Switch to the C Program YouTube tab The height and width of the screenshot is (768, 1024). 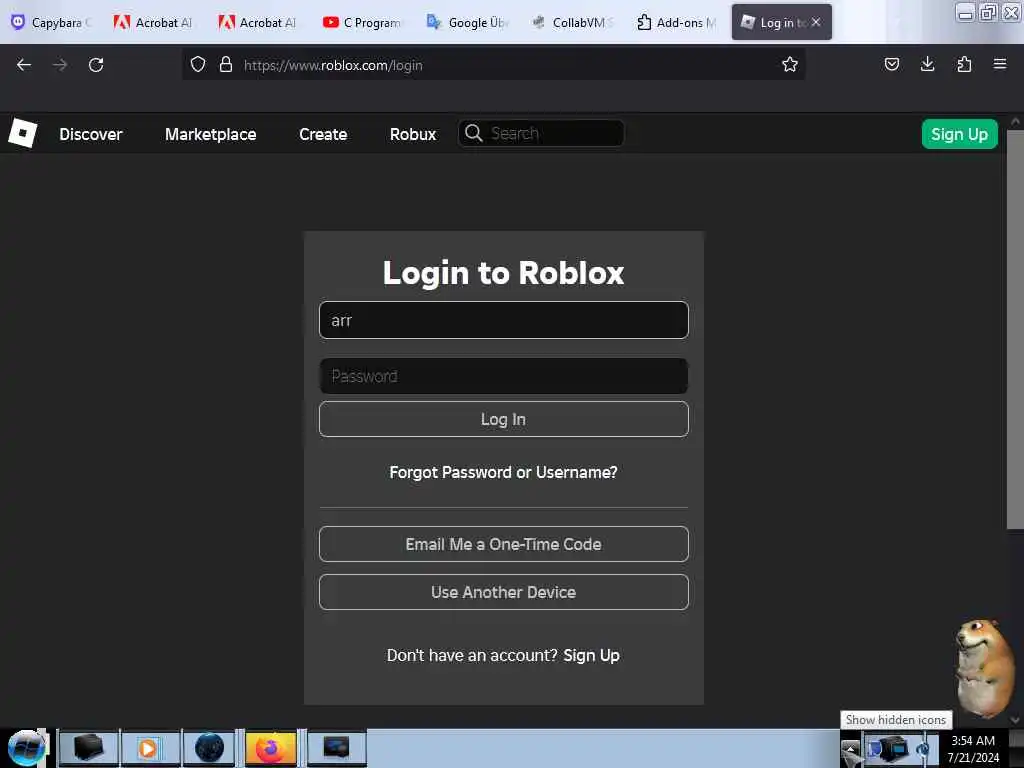click(x=362, y=22)
